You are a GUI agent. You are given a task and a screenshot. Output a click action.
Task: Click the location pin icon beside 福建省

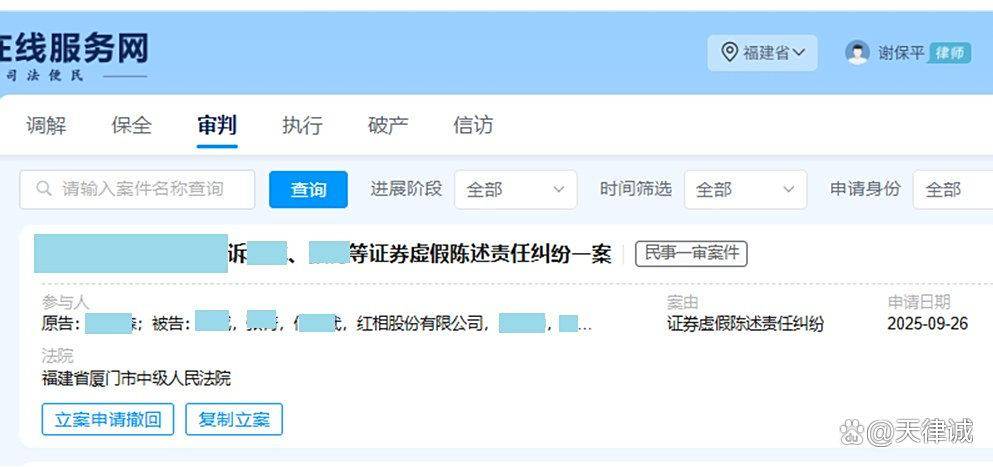pyautogui.click(x=729, y=53)
